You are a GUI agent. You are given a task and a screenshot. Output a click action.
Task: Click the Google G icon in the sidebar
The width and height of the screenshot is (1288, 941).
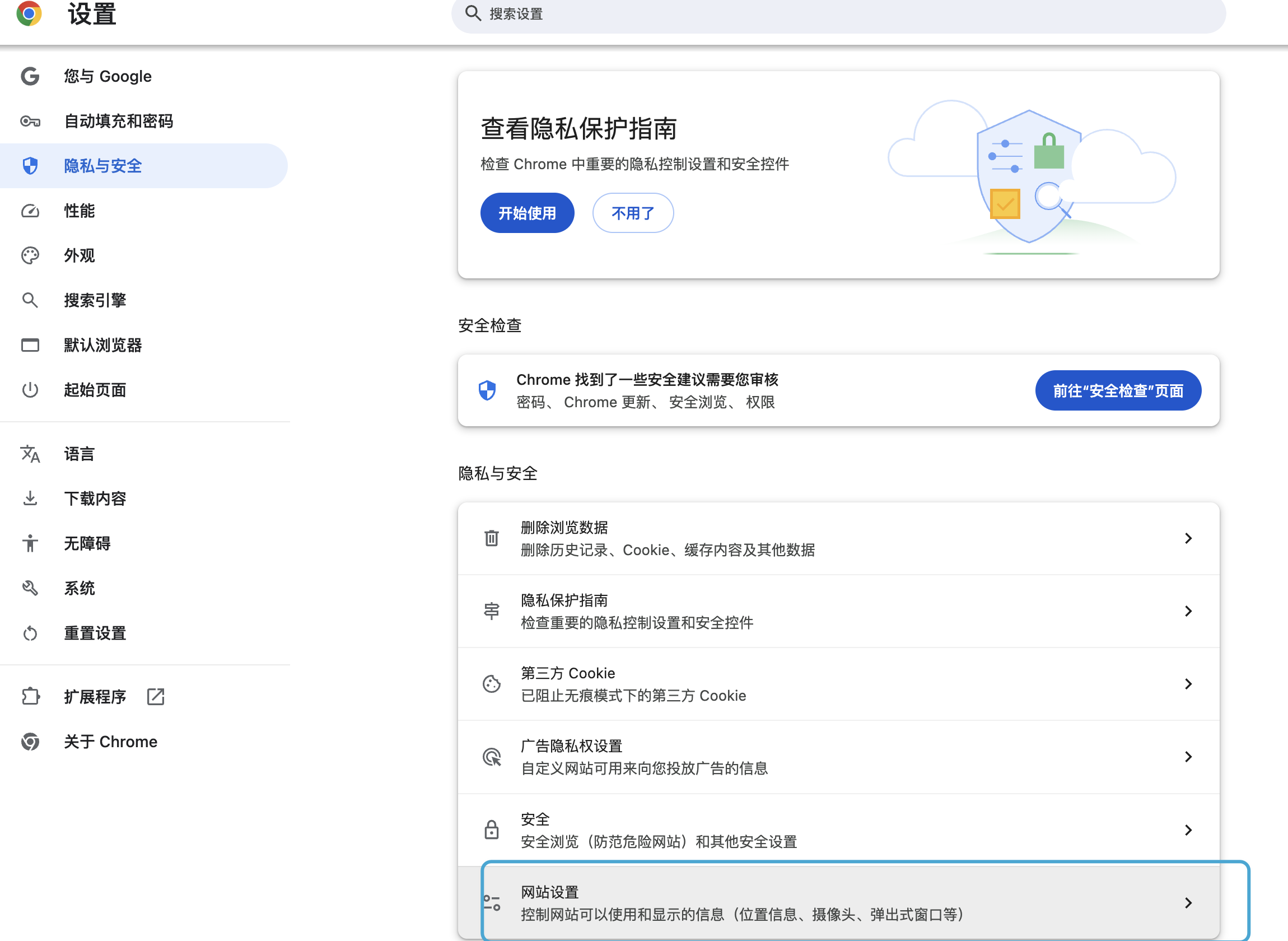click(30, 76)
